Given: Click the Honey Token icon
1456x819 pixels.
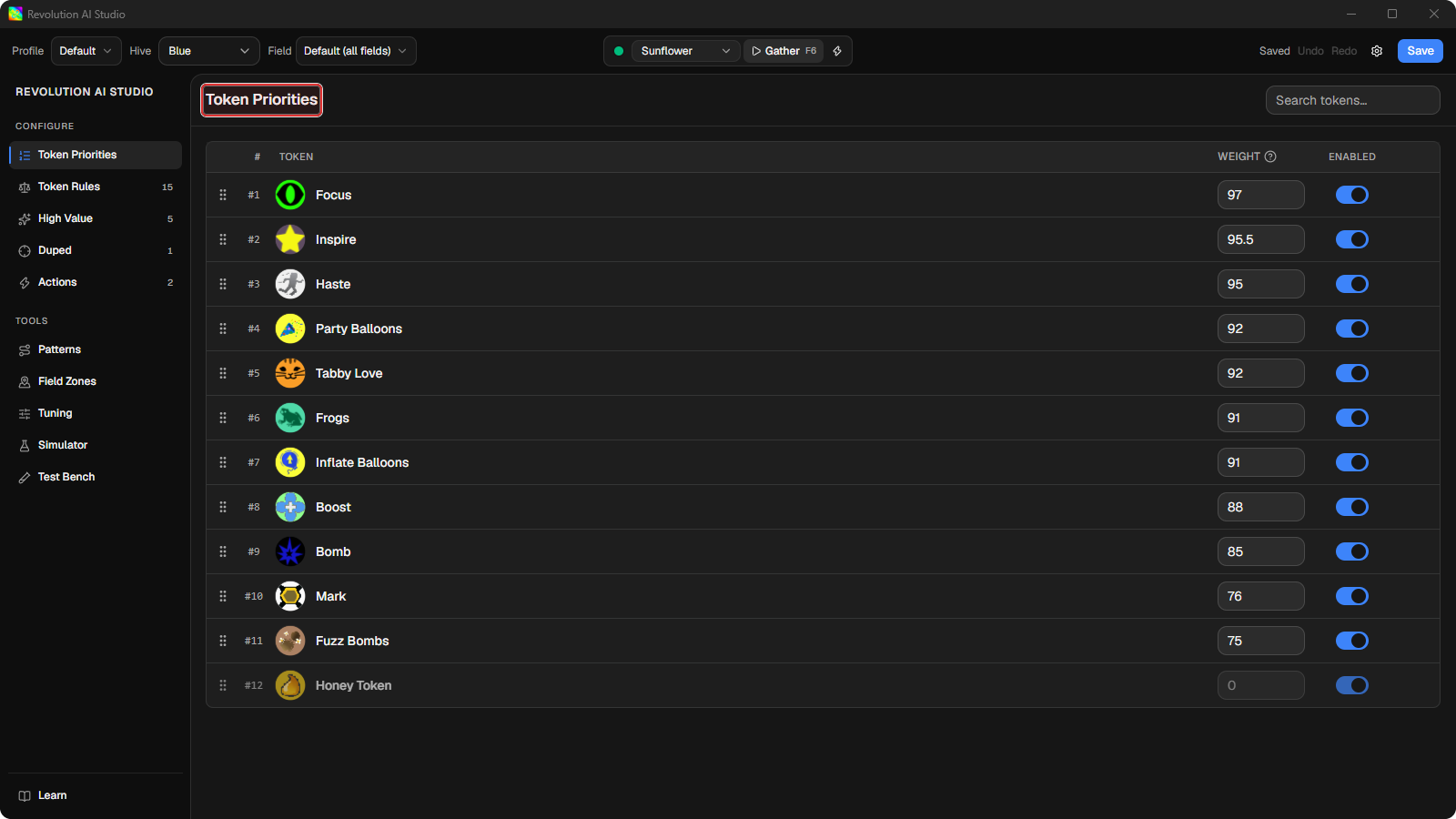Looking at the screenshot, I should (290, 685).
